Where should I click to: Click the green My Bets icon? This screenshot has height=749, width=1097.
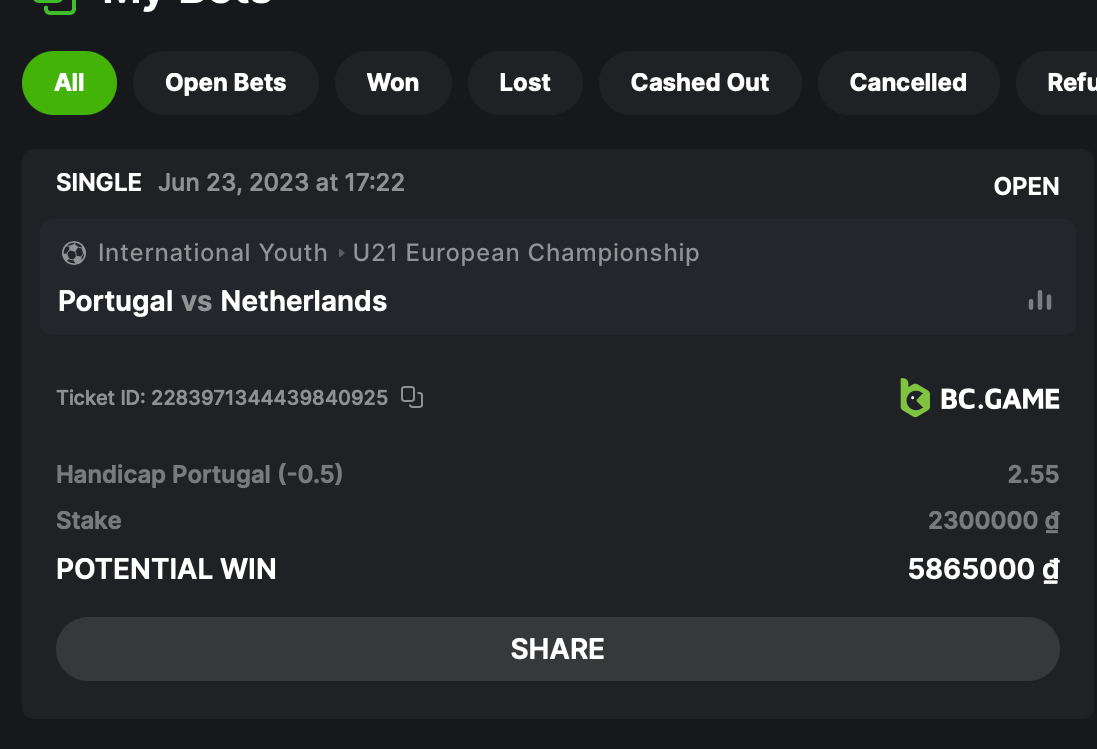coord(54,4)
